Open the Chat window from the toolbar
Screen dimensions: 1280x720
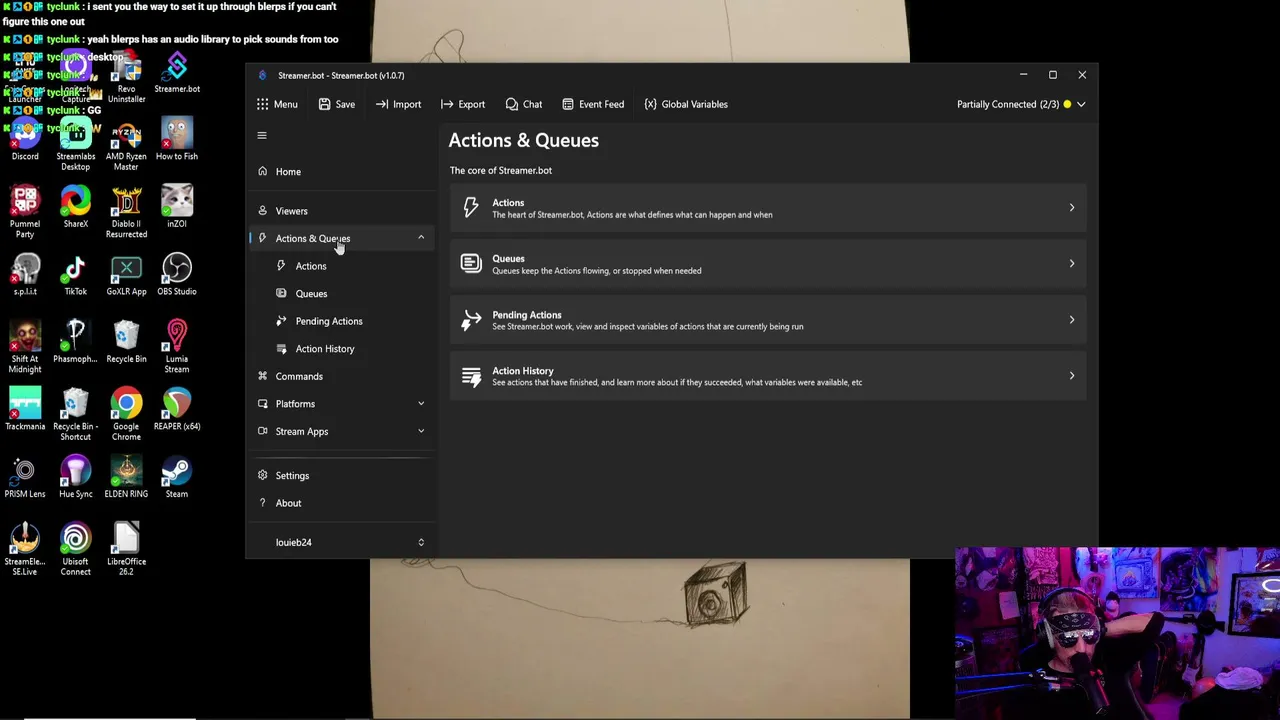pyautogui.click(x=524, y=104)
